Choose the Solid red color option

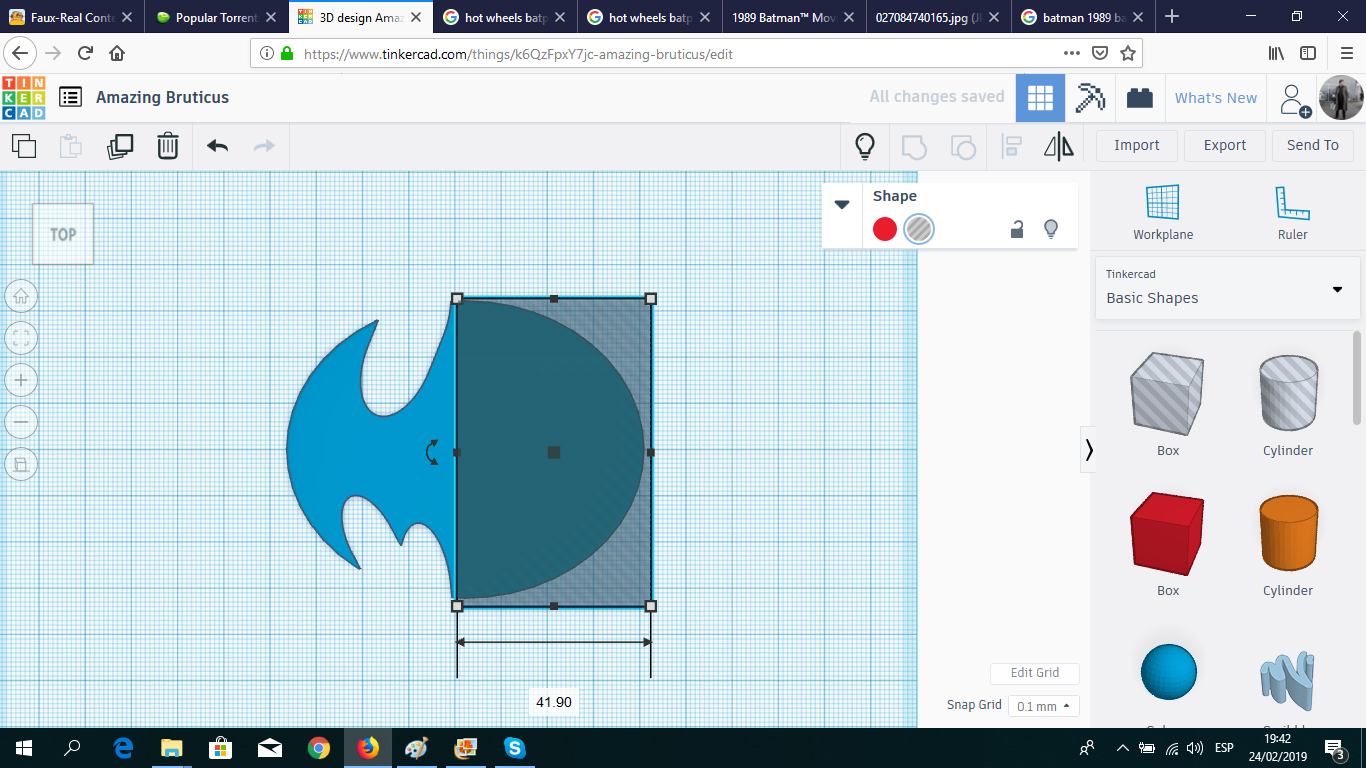tap(885, 229)
